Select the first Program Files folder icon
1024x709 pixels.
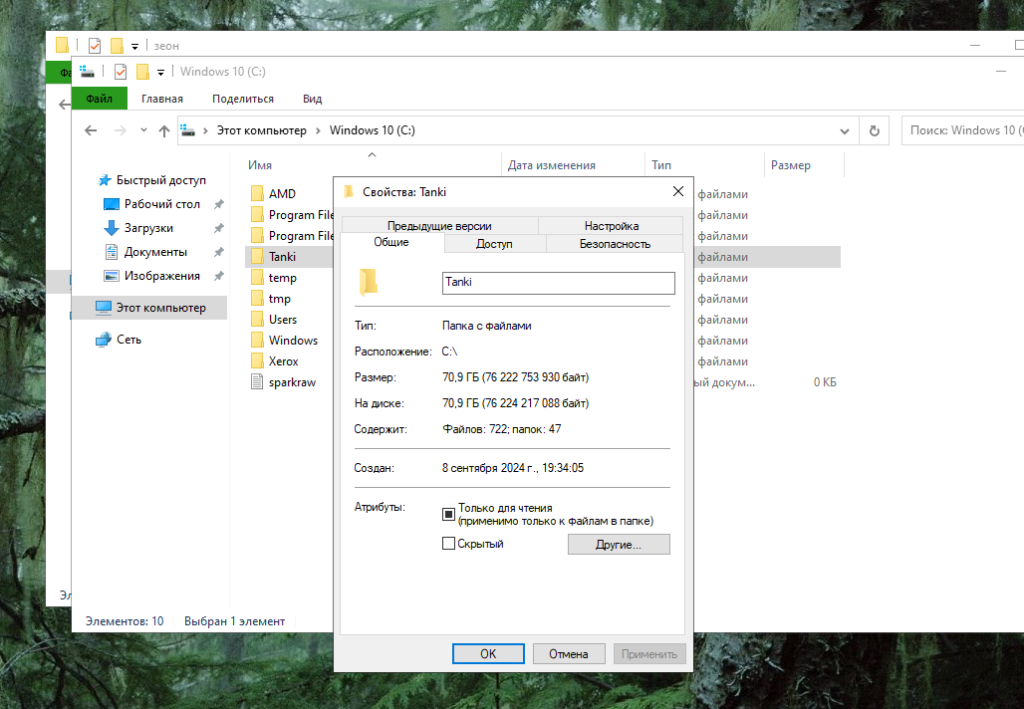257,214
